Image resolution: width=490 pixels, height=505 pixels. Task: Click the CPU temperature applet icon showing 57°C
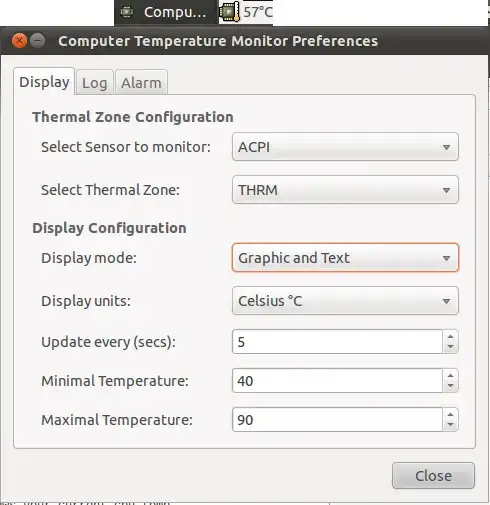[229, 12]
